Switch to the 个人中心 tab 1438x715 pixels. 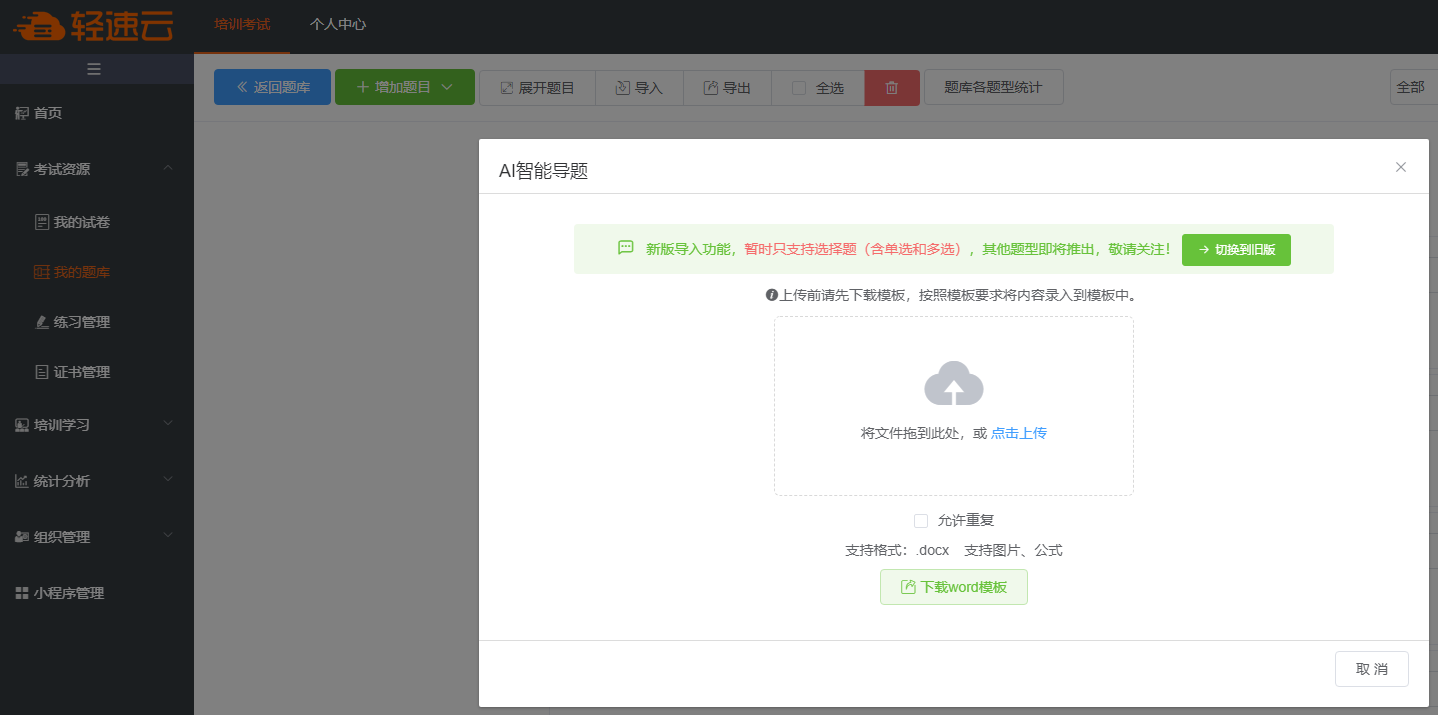[338, 24]
